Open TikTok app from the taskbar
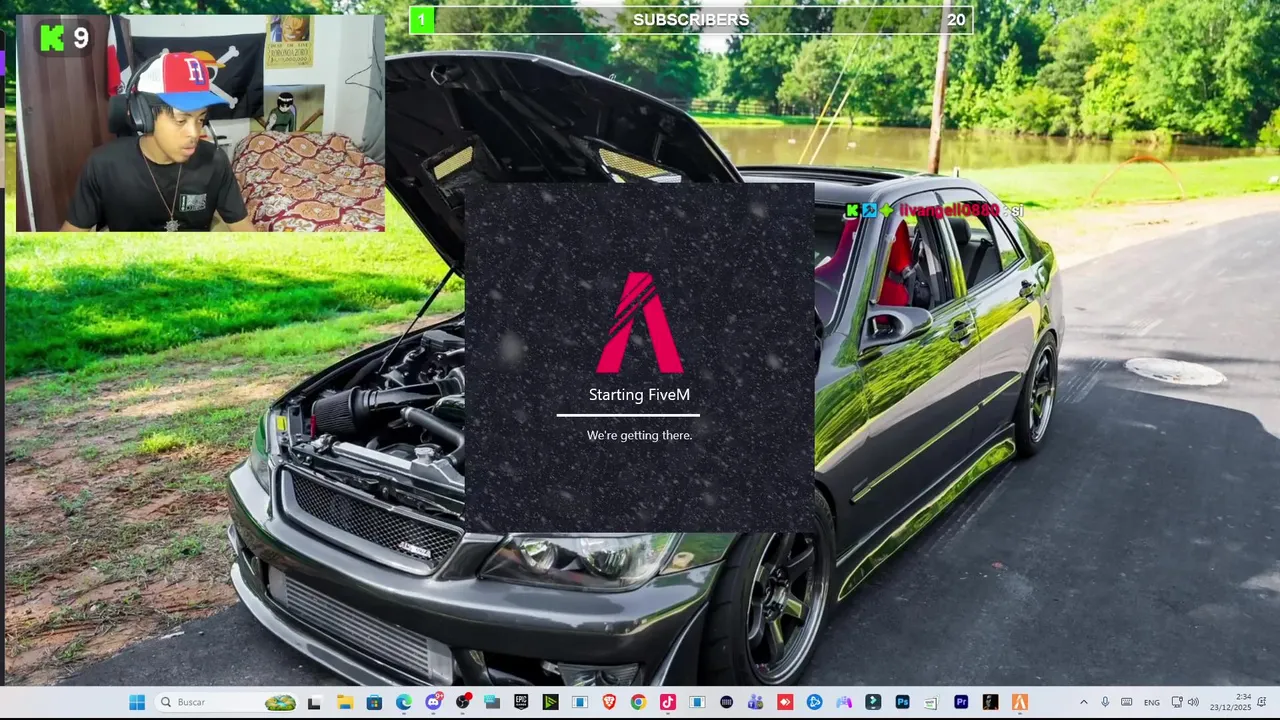 pyautogui.click(x=667, y=702)
